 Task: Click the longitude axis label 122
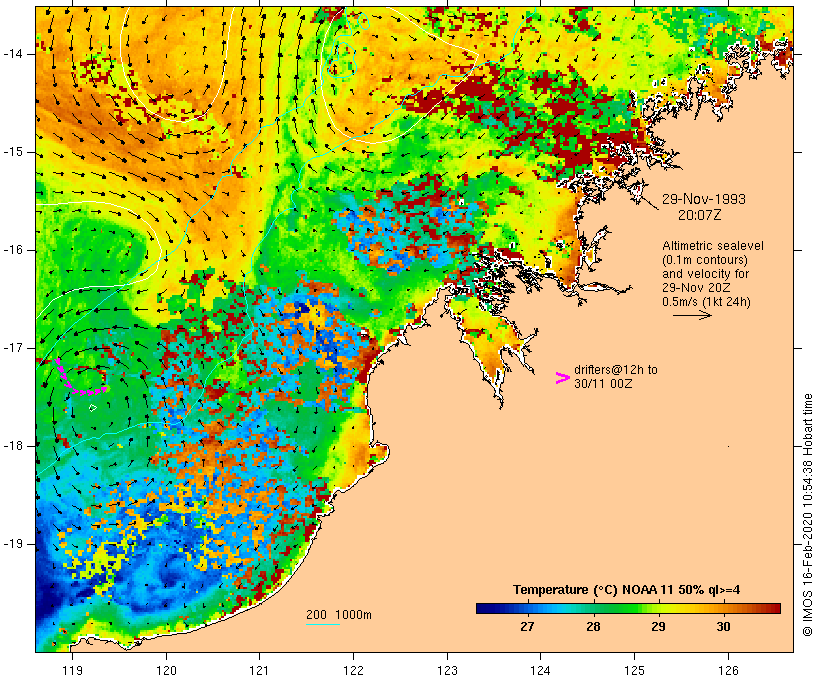(354, 670)
